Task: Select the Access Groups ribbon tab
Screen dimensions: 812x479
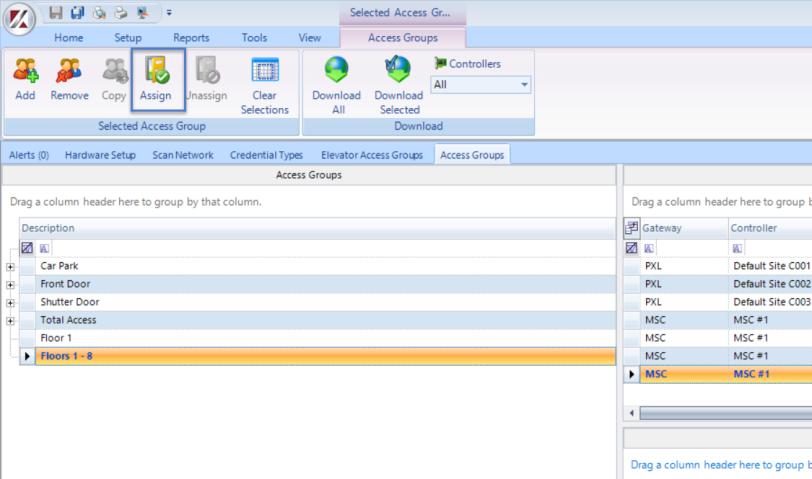Action: 402,38
